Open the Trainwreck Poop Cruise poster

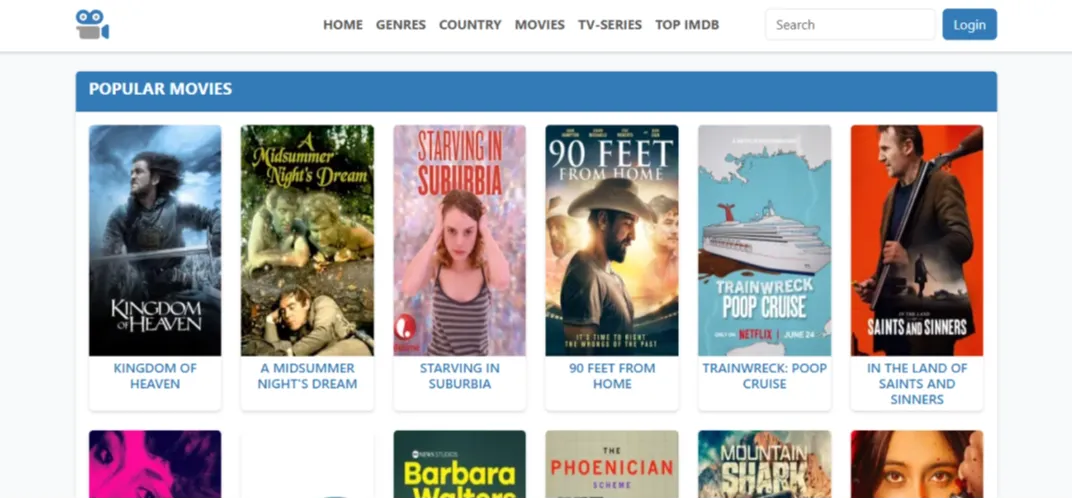click(764, 240)
